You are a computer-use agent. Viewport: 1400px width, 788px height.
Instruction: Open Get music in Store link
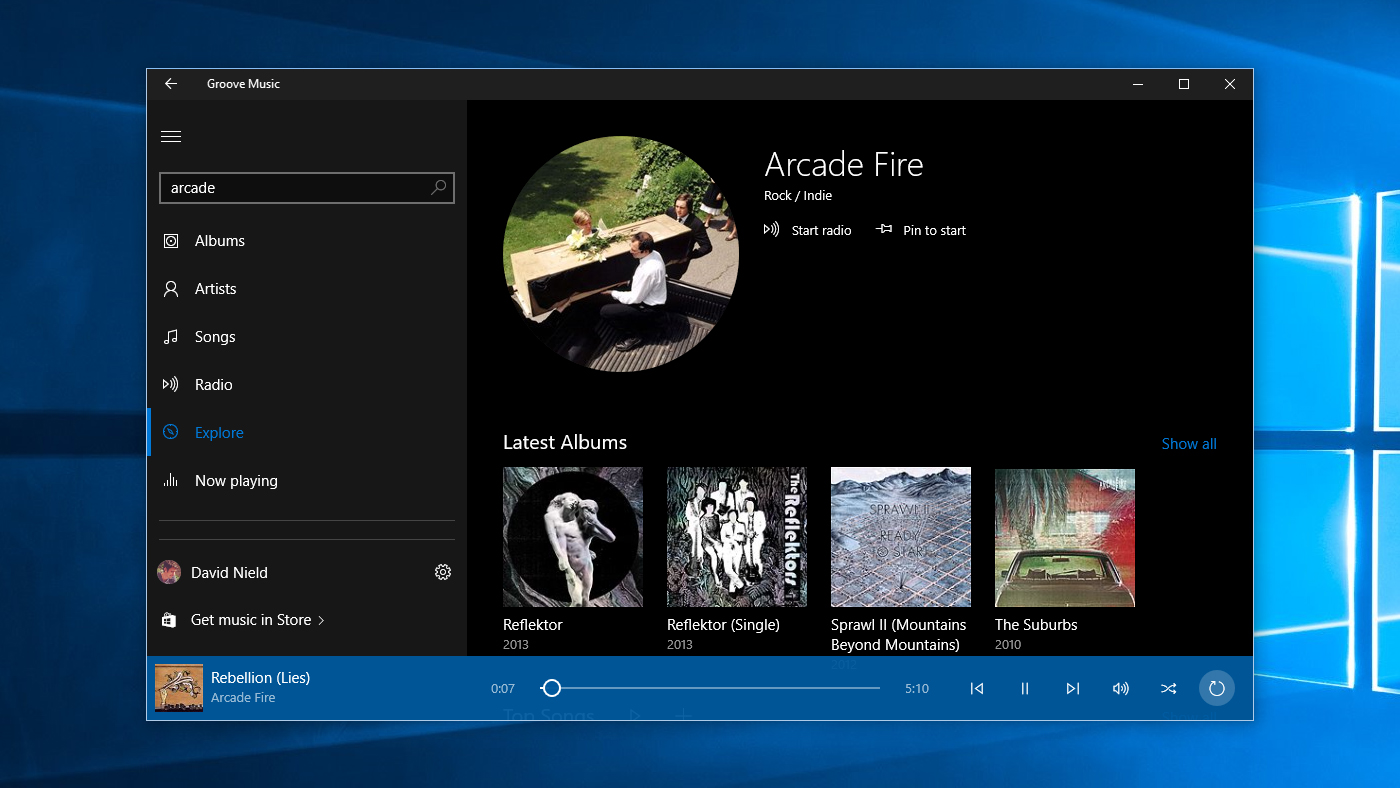(x=251, y=620)
